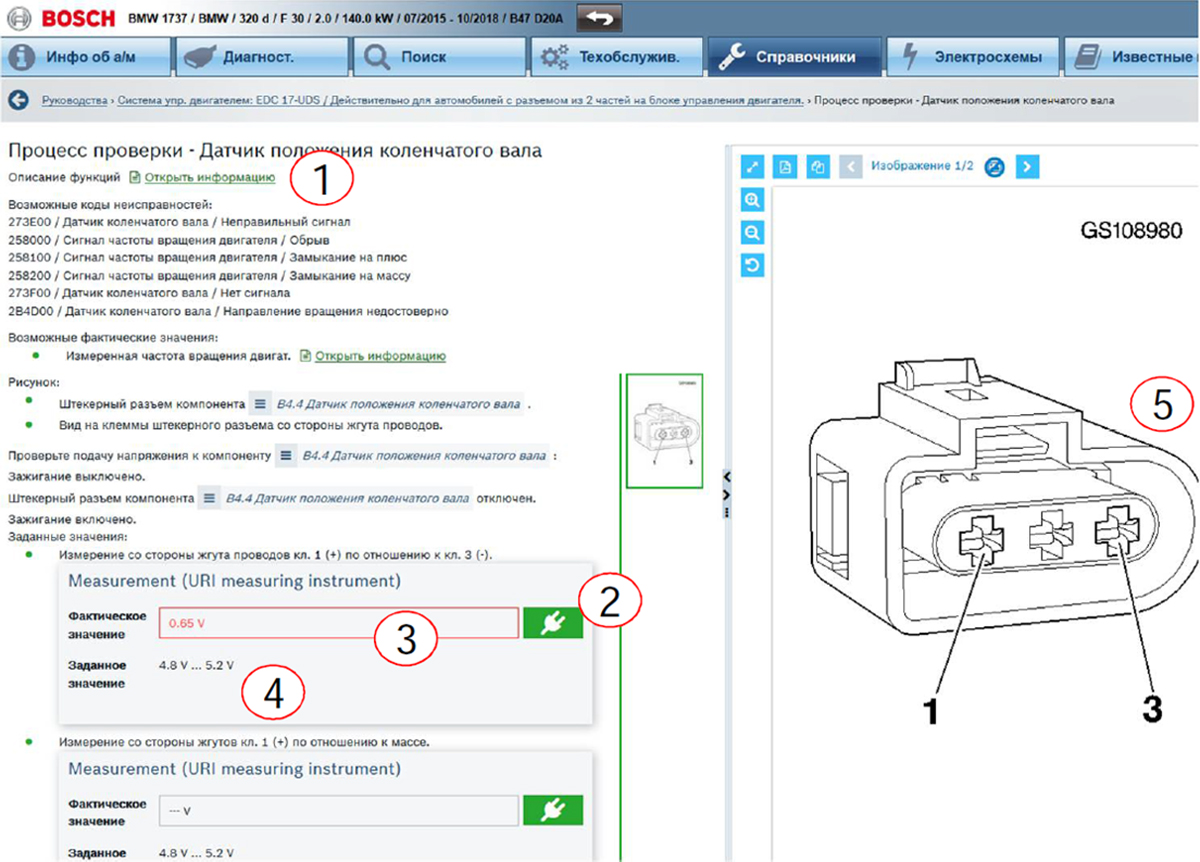The image size is (1200, 862).
Task: Click the copy image icon in image toolbar
Action: (818, 166)
